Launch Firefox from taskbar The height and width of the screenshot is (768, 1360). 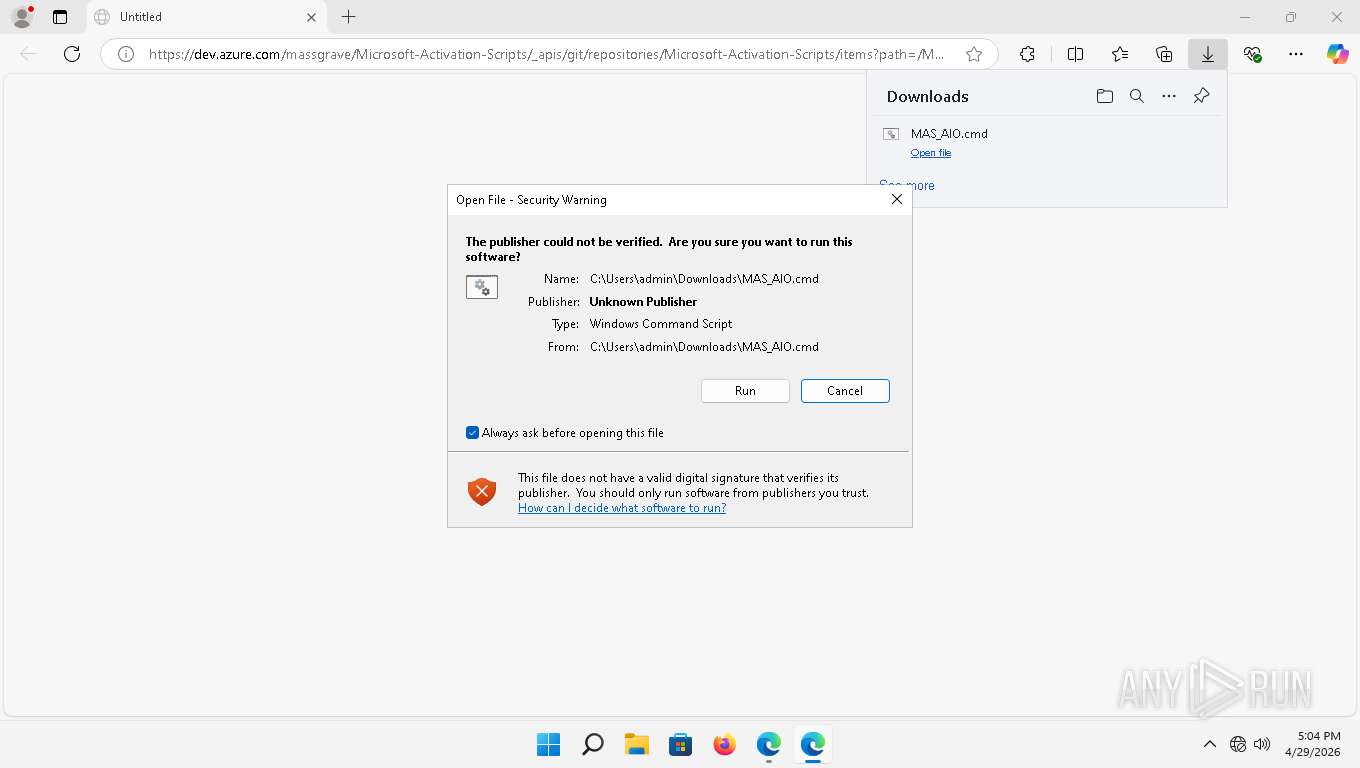724,744
